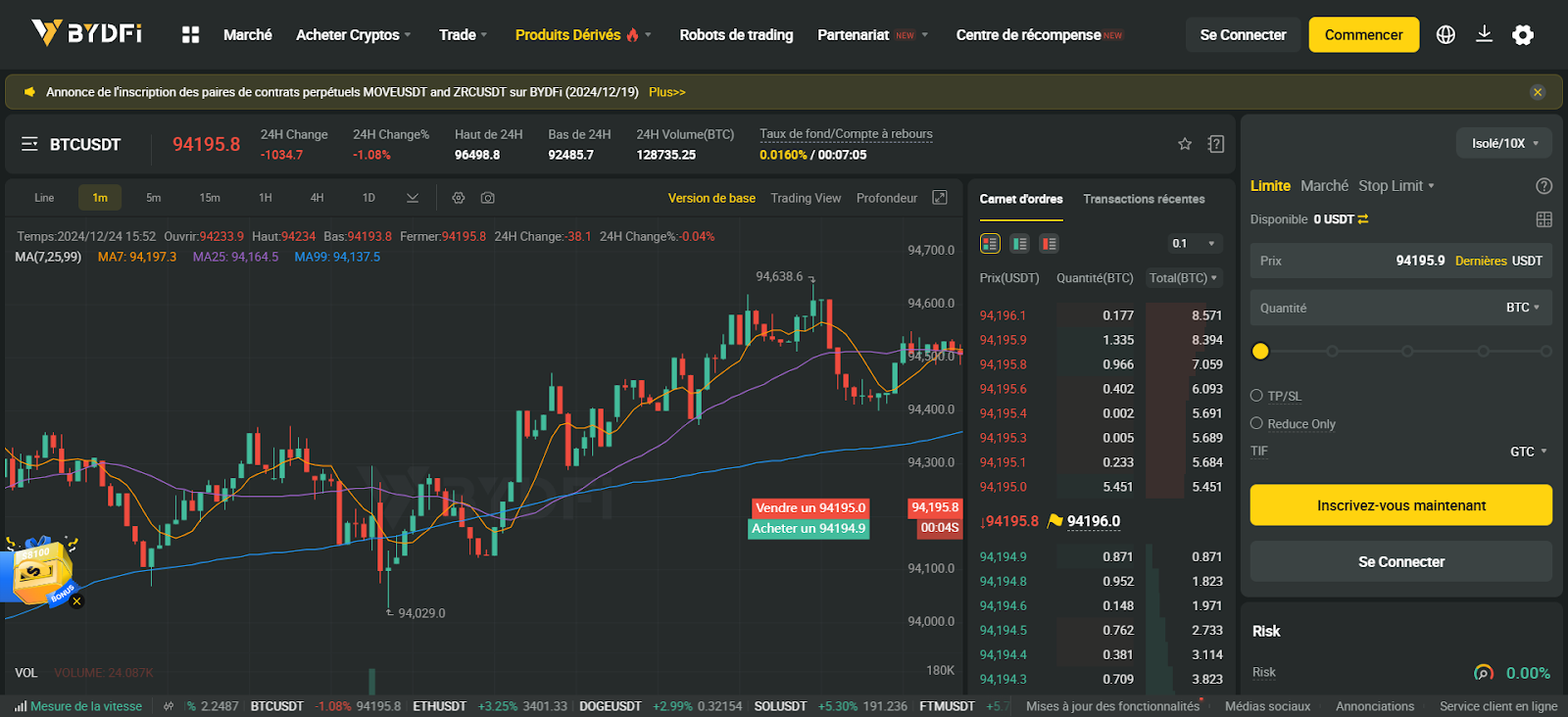
Task: Open the Marché nav item
Action: point(248,35)
